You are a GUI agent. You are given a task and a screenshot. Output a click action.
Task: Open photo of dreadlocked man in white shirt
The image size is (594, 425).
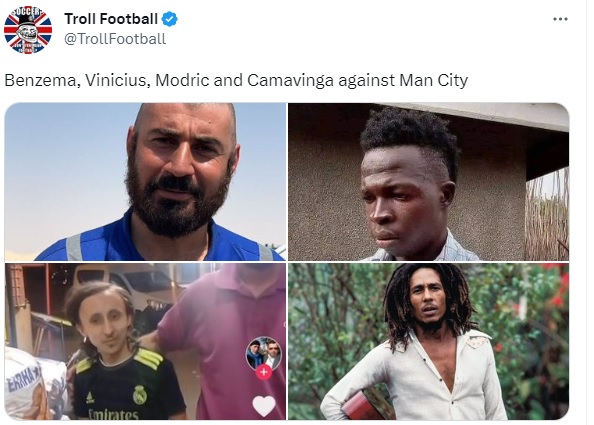point(428,342)
